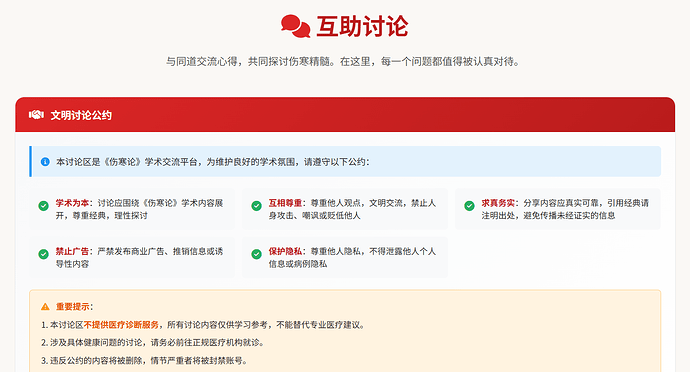The width and height of the screenshot is (690, 372).
Task: Click the description 尊重他人观点，文明交流
Action: coord(352,209)
